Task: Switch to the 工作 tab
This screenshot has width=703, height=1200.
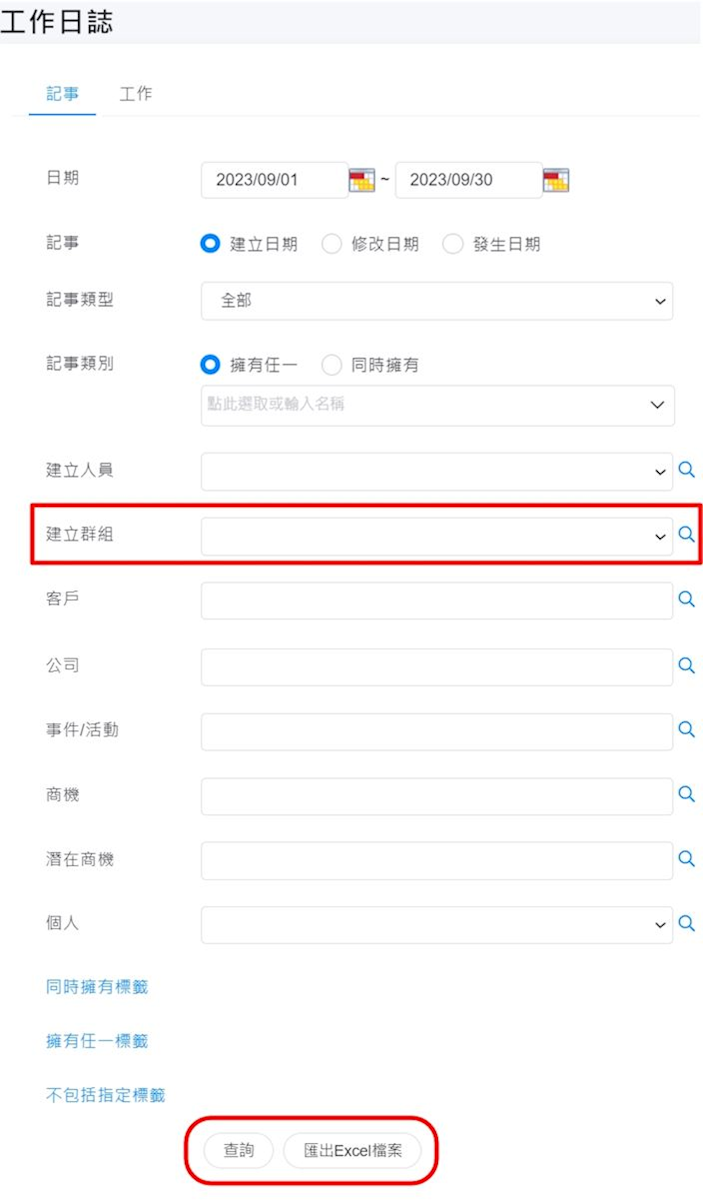Action: coord(136,94)
